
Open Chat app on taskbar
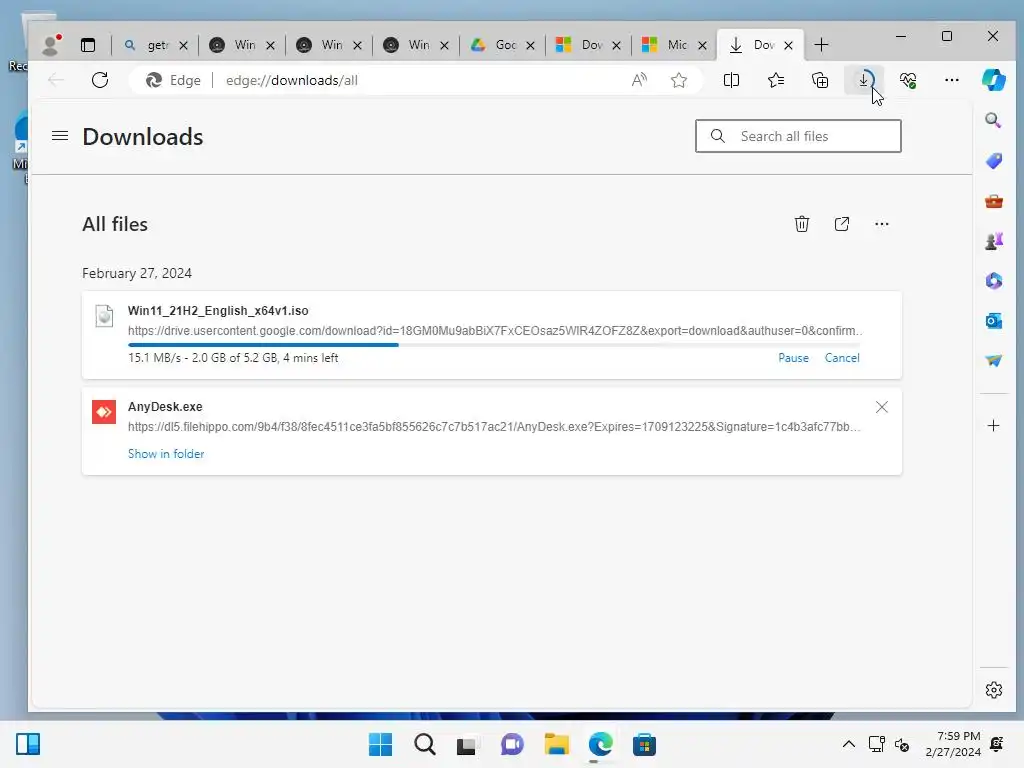pyautogui.click(x=512, y=744)
